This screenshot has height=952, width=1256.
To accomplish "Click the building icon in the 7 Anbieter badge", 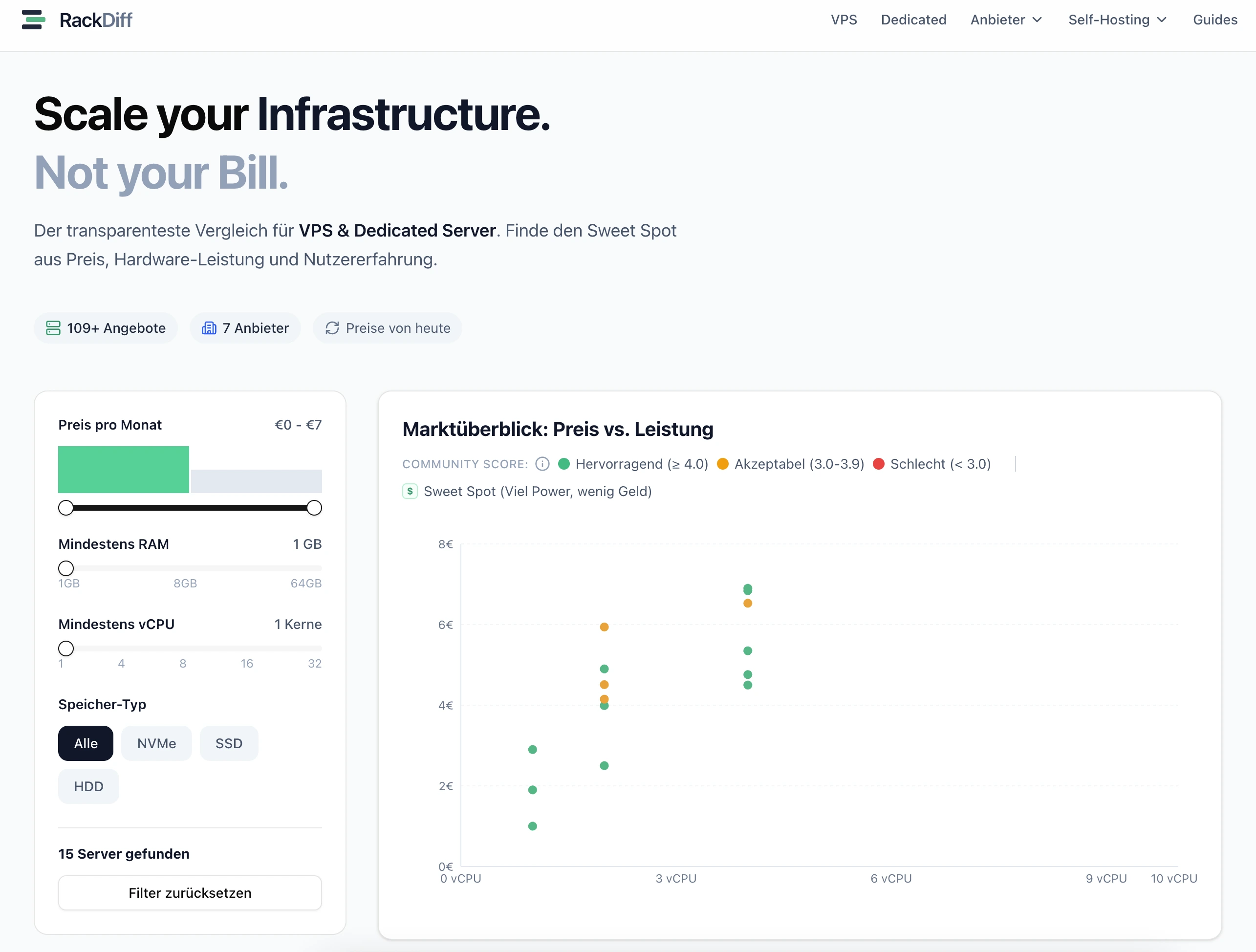I will [208, 327].
